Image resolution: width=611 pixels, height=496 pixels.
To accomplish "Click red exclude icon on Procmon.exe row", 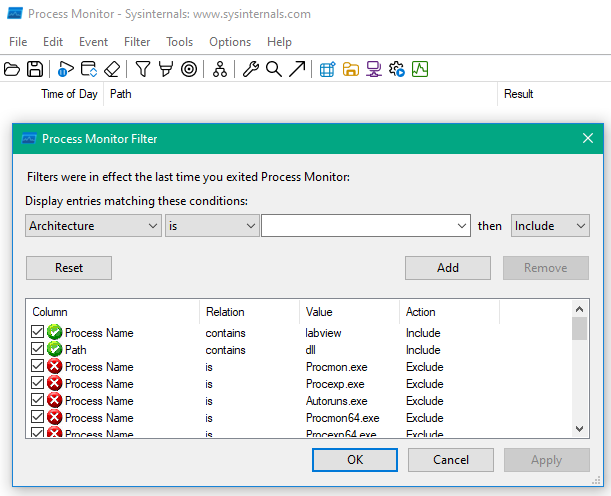I will [55, 366].
